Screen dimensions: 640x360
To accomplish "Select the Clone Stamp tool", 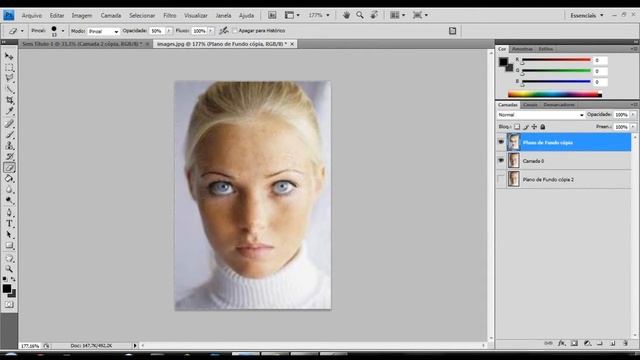I will click(9, 146).
